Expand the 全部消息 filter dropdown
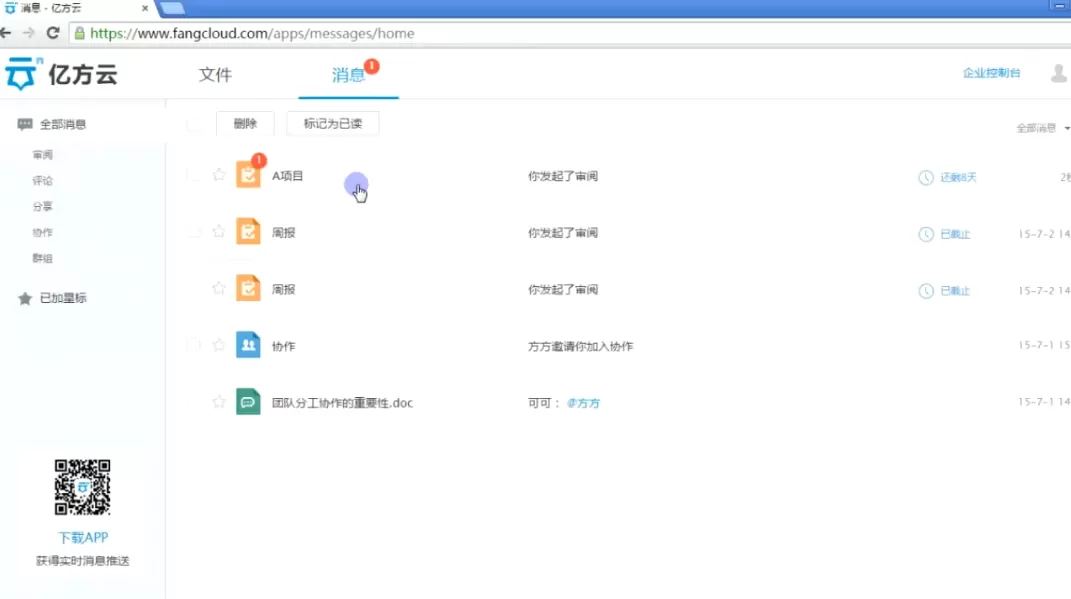The image size is (1071, 599). coord(1042,128)
